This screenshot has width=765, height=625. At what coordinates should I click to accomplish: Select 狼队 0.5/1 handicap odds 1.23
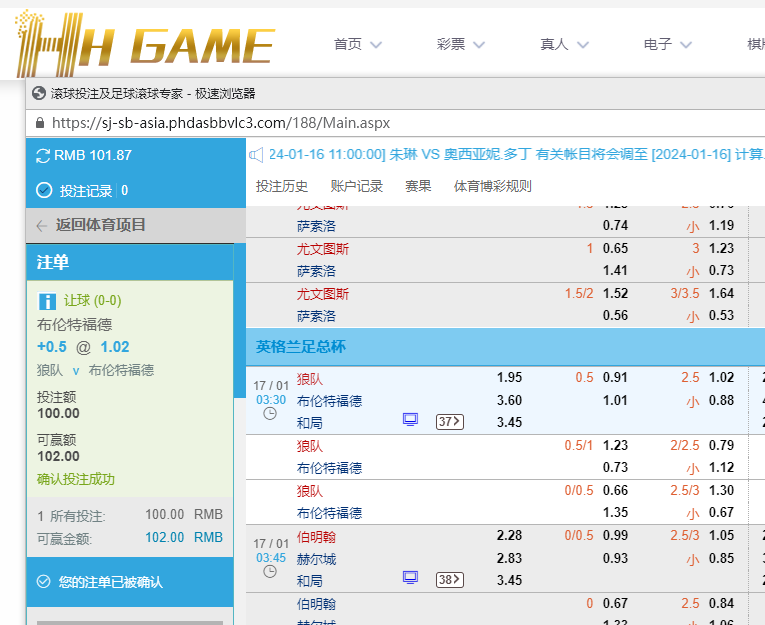coord(615,445)
